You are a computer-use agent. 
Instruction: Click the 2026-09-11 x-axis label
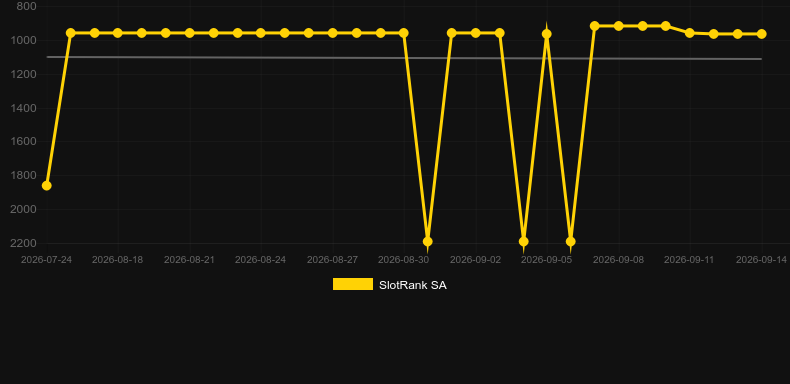pos(689,260)
